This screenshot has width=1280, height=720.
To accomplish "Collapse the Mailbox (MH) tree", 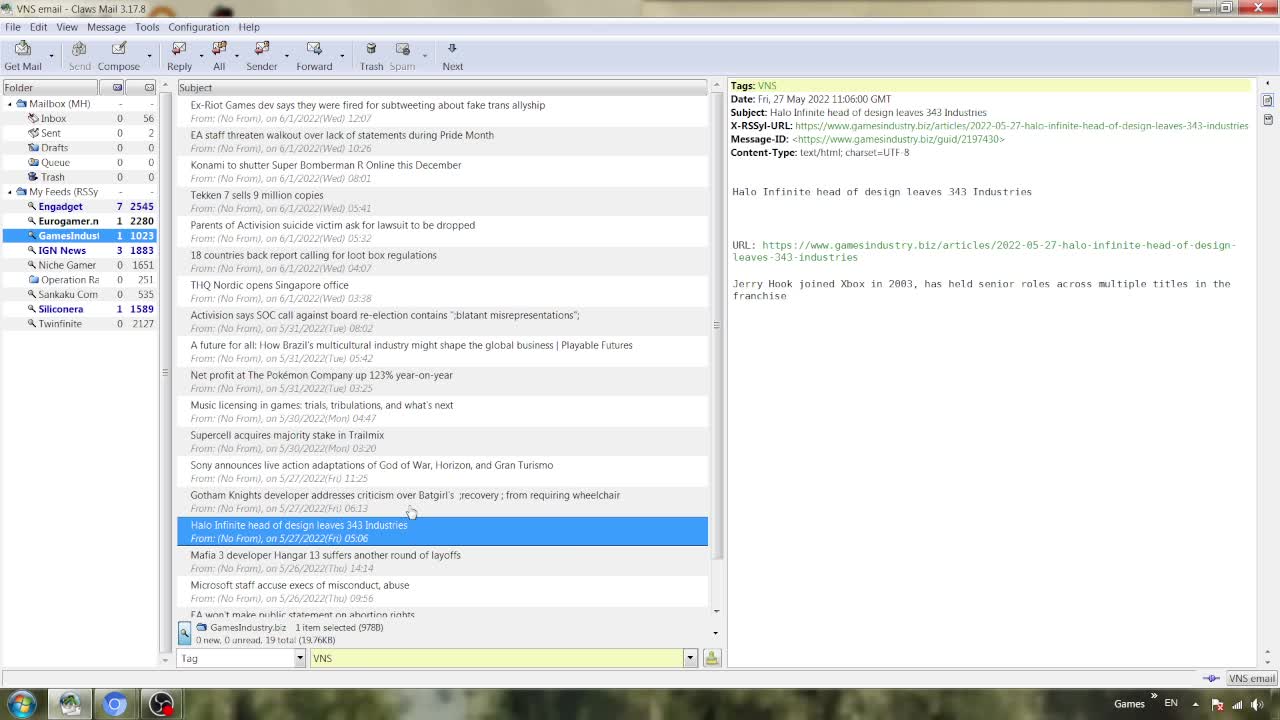I will 10,104.
